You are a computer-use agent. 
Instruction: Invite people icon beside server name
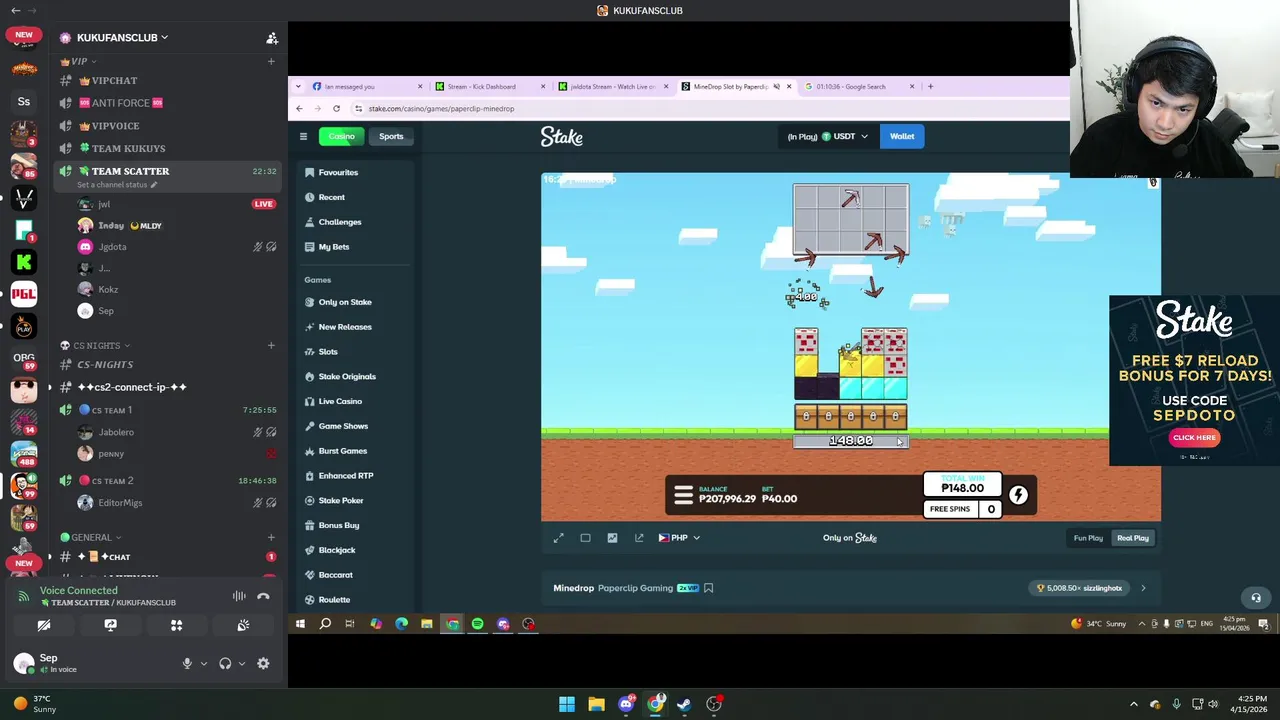pyautogui.click(x=271, y=38)
